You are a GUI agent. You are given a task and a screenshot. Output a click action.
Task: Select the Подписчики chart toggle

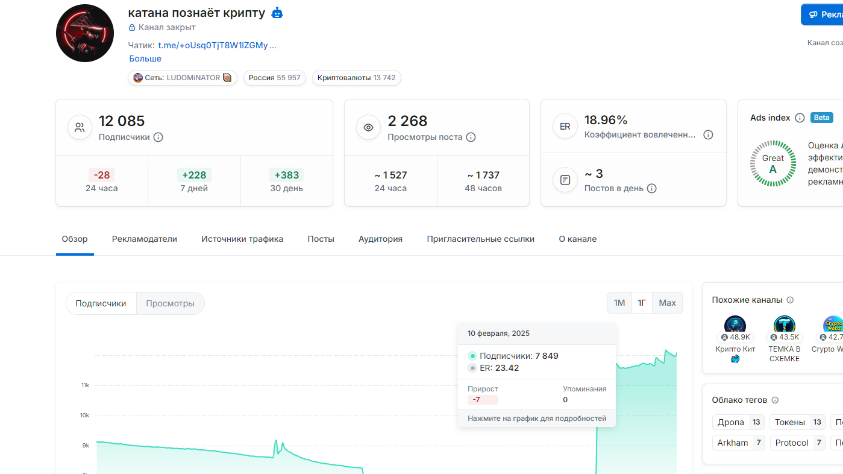click(x=101, y=304)
